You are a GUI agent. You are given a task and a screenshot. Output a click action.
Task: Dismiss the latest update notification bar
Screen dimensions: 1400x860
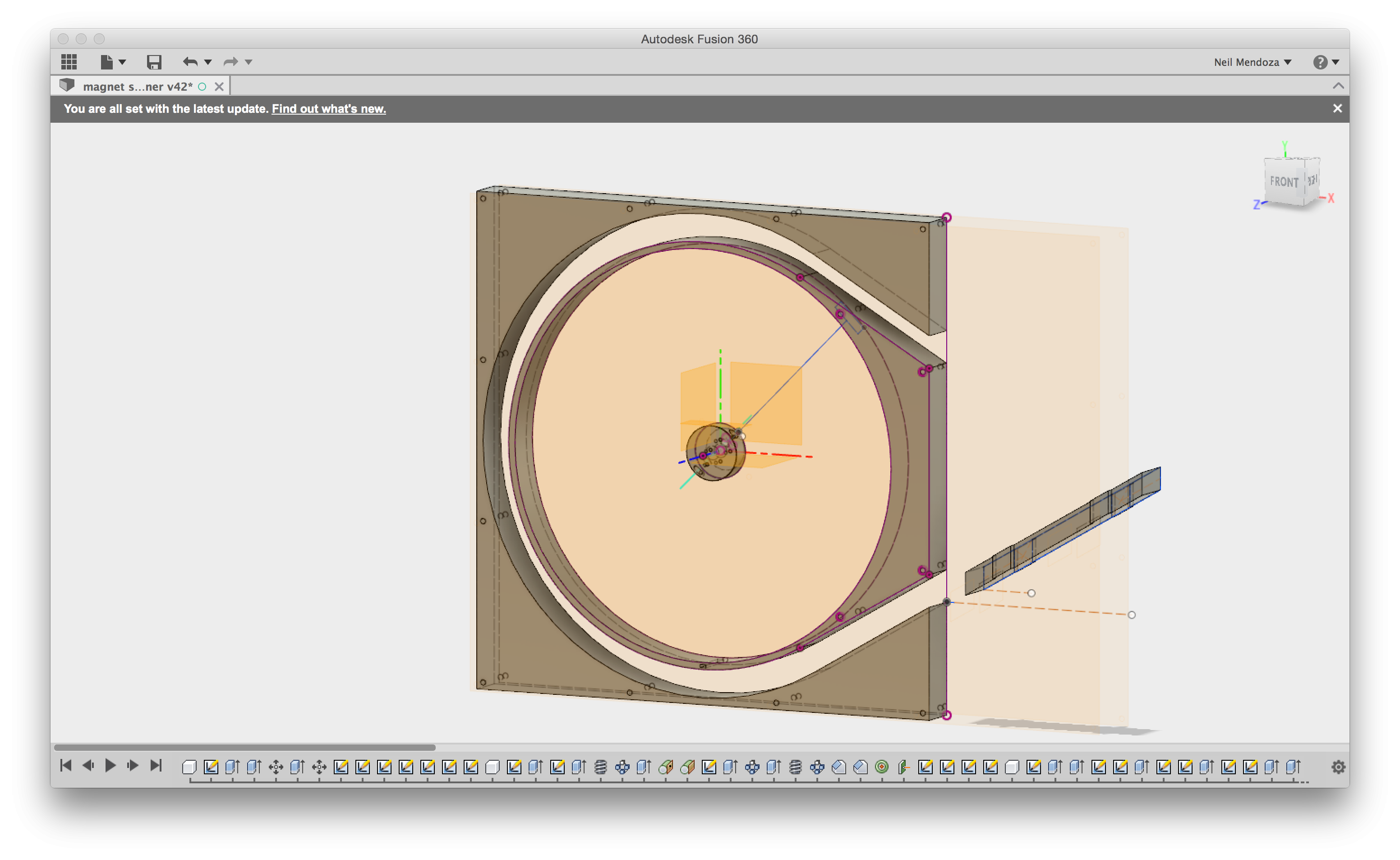1337,108
